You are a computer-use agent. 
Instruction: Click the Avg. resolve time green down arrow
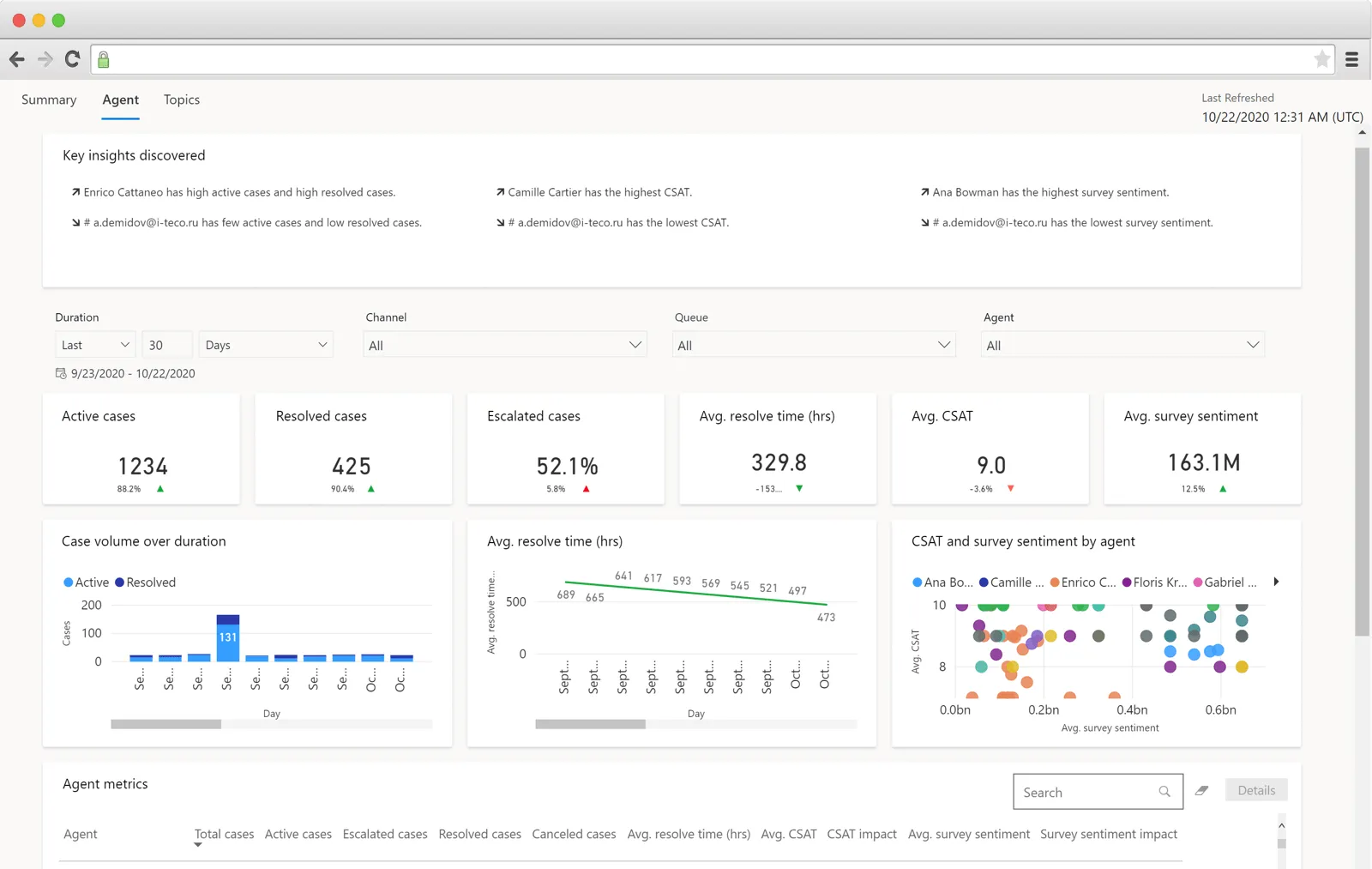pyautogui.click(x=799, y=489)
